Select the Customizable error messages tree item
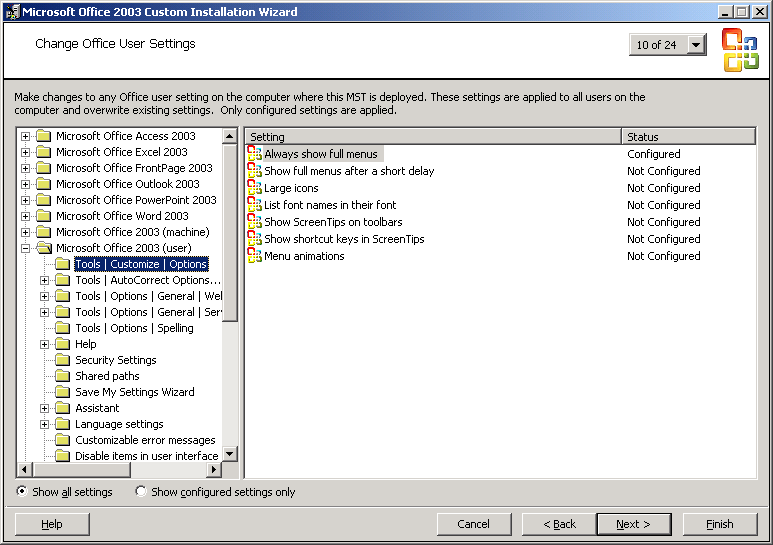This screenshot has width=773, height=545. coord(145,440)
